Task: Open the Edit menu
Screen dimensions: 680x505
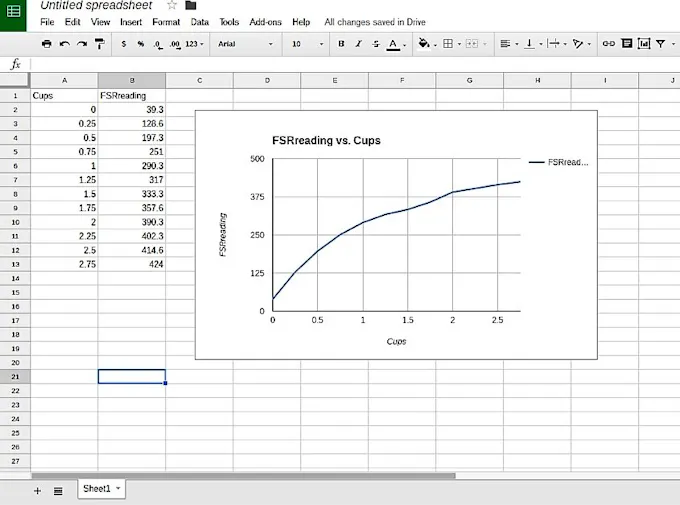Action: click(72, 22)
